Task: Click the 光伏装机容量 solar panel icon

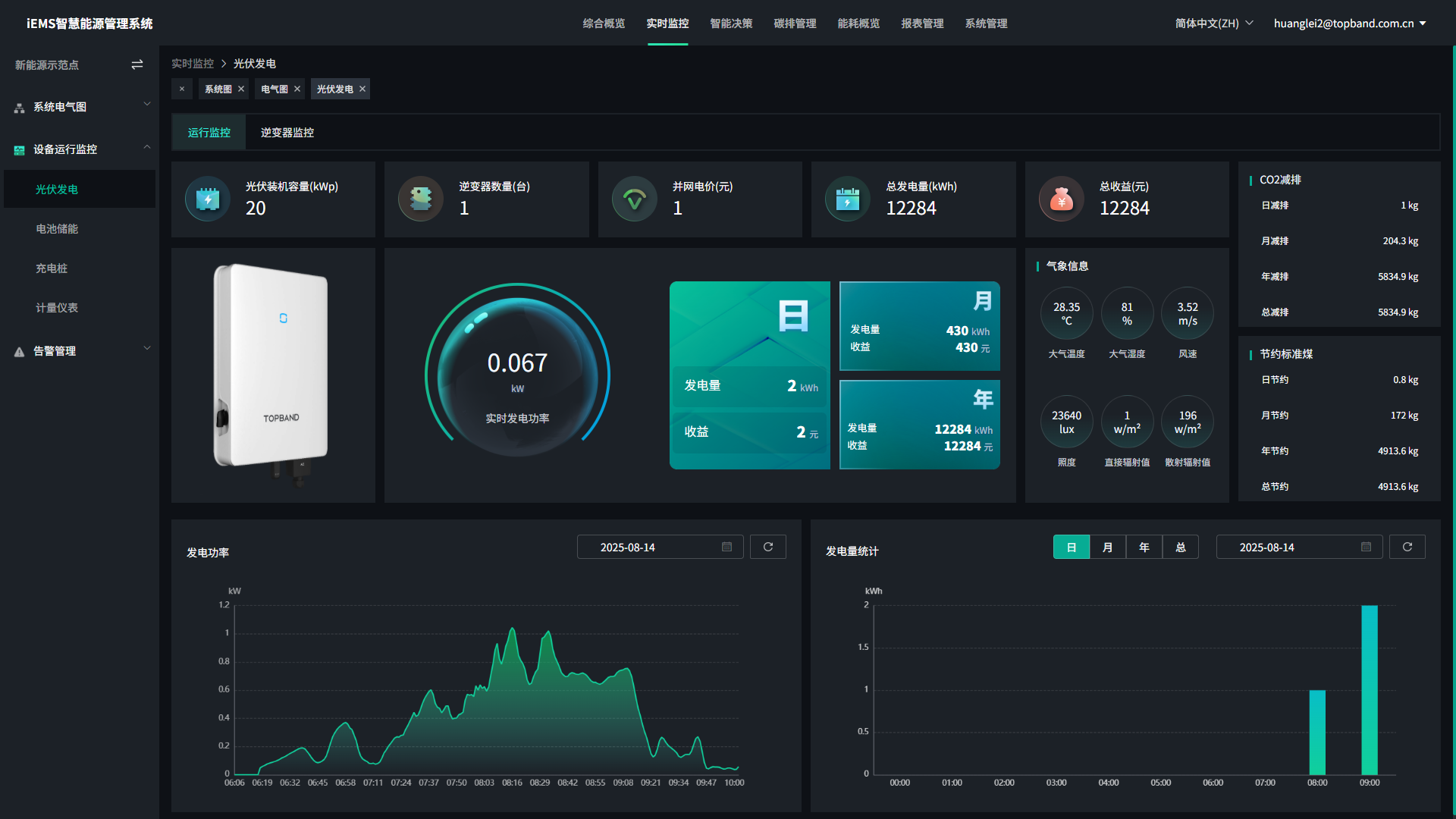Action: click(208, 199)
